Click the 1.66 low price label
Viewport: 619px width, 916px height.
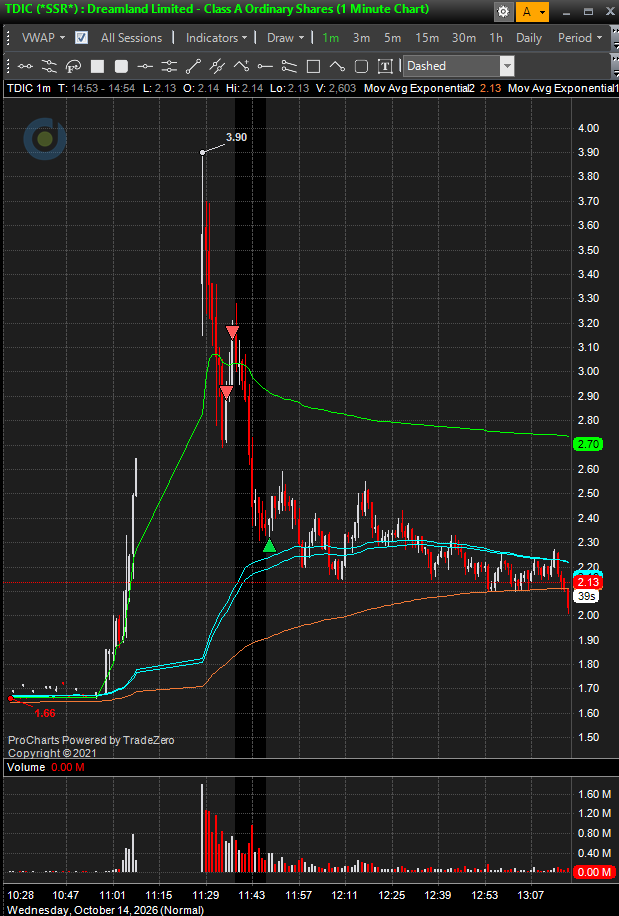point(45,713)
